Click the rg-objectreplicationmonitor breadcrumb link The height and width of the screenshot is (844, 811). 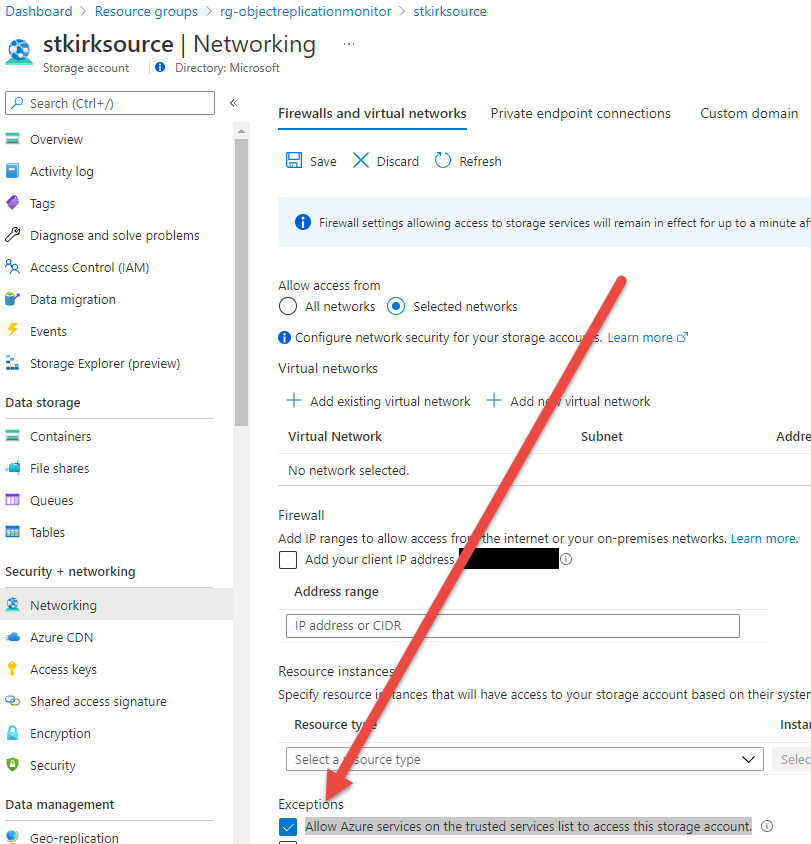pyautogui.click(x=306, y=11)
